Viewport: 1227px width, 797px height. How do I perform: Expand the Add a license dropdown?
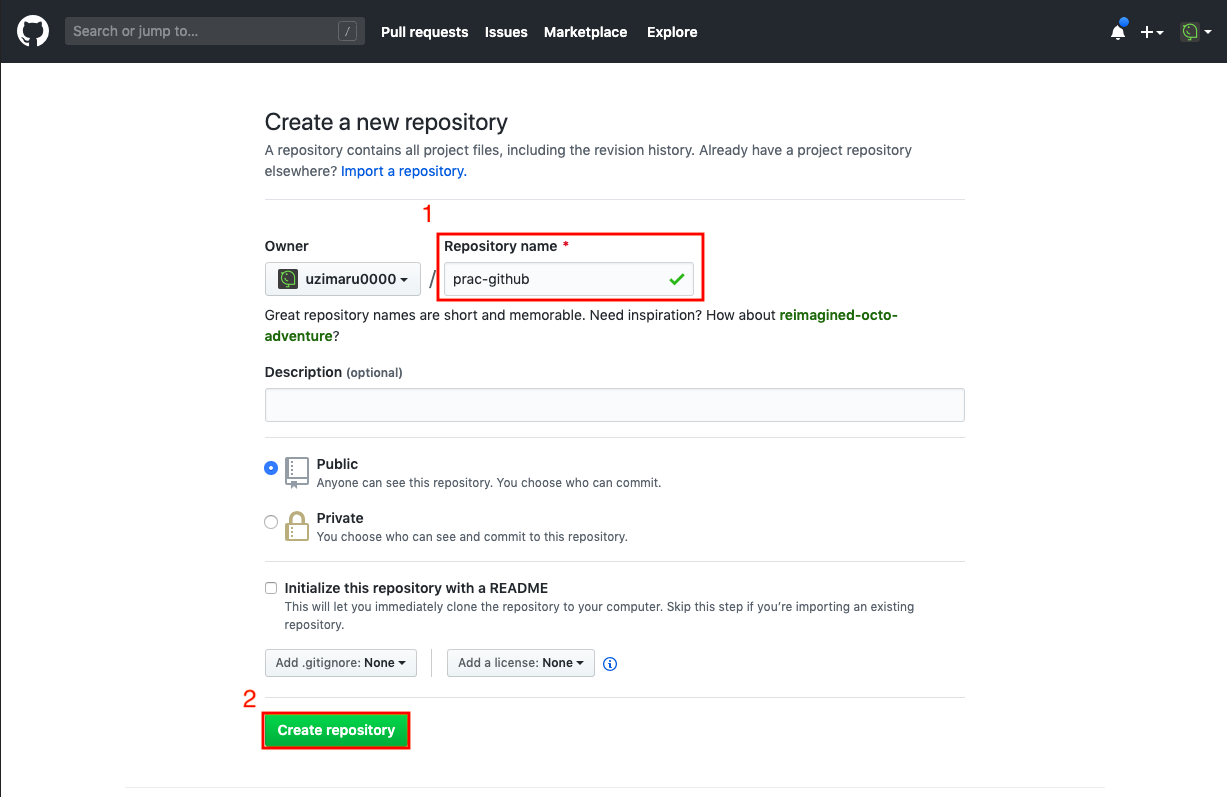pos(521,663)
